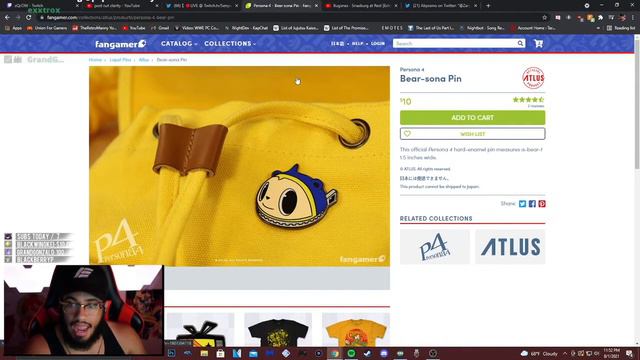The height and width of the screenshot is (360, 640).
Task: Open Steam from the taskbar
Action: click(x=367, y=353)
